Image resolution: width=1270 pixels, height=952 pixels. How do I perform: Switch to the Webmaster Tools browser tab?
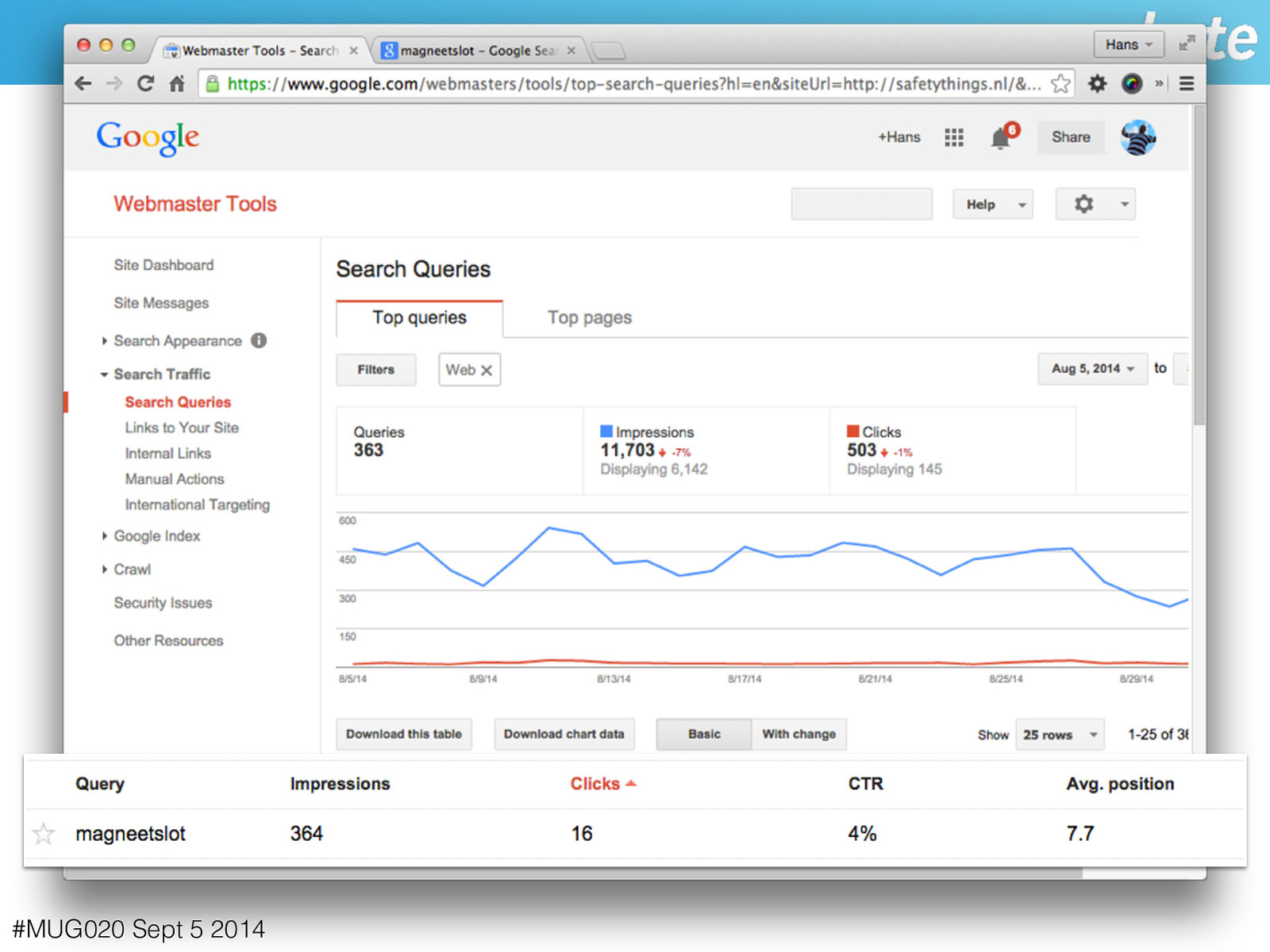coord(260,50)
